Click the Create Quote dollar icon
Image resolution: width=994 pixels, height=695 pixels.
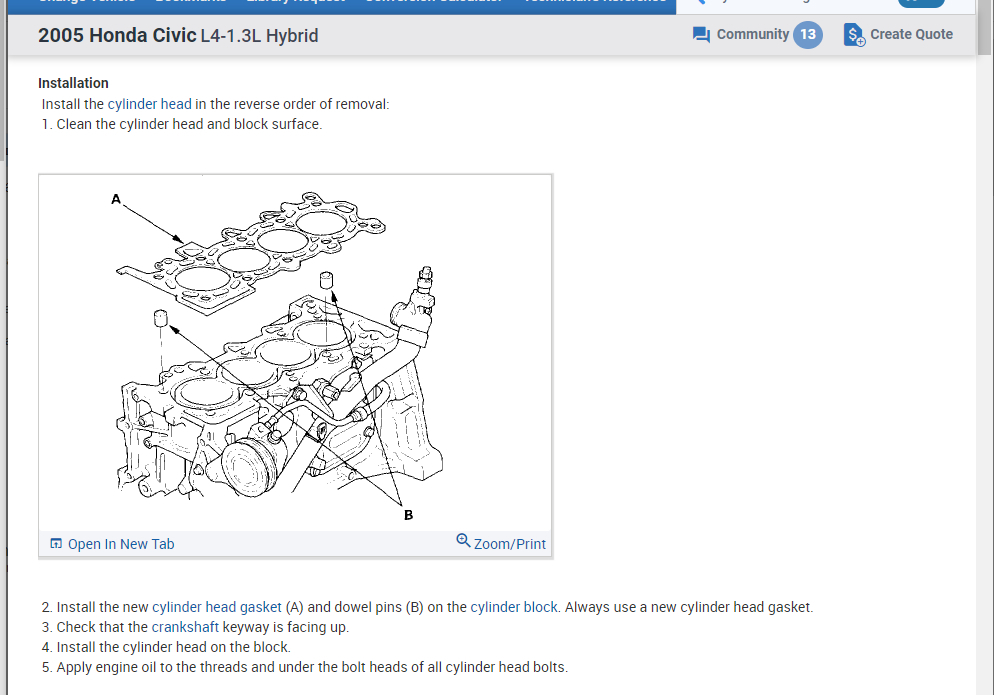[x=854, y=35]
